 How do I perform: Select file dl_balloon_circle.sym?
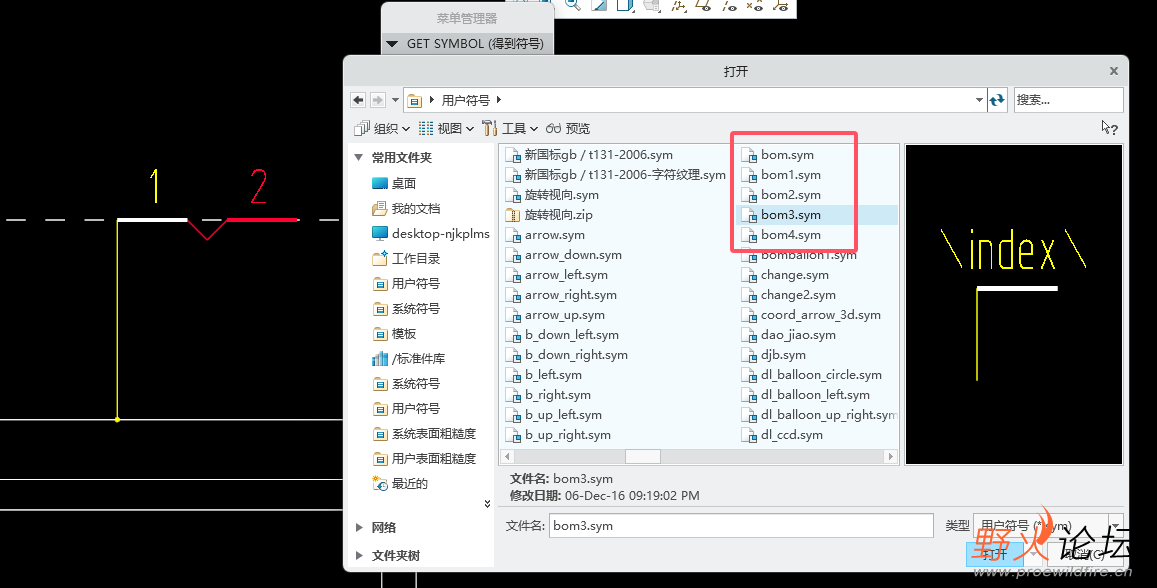[x=812, y=375]
